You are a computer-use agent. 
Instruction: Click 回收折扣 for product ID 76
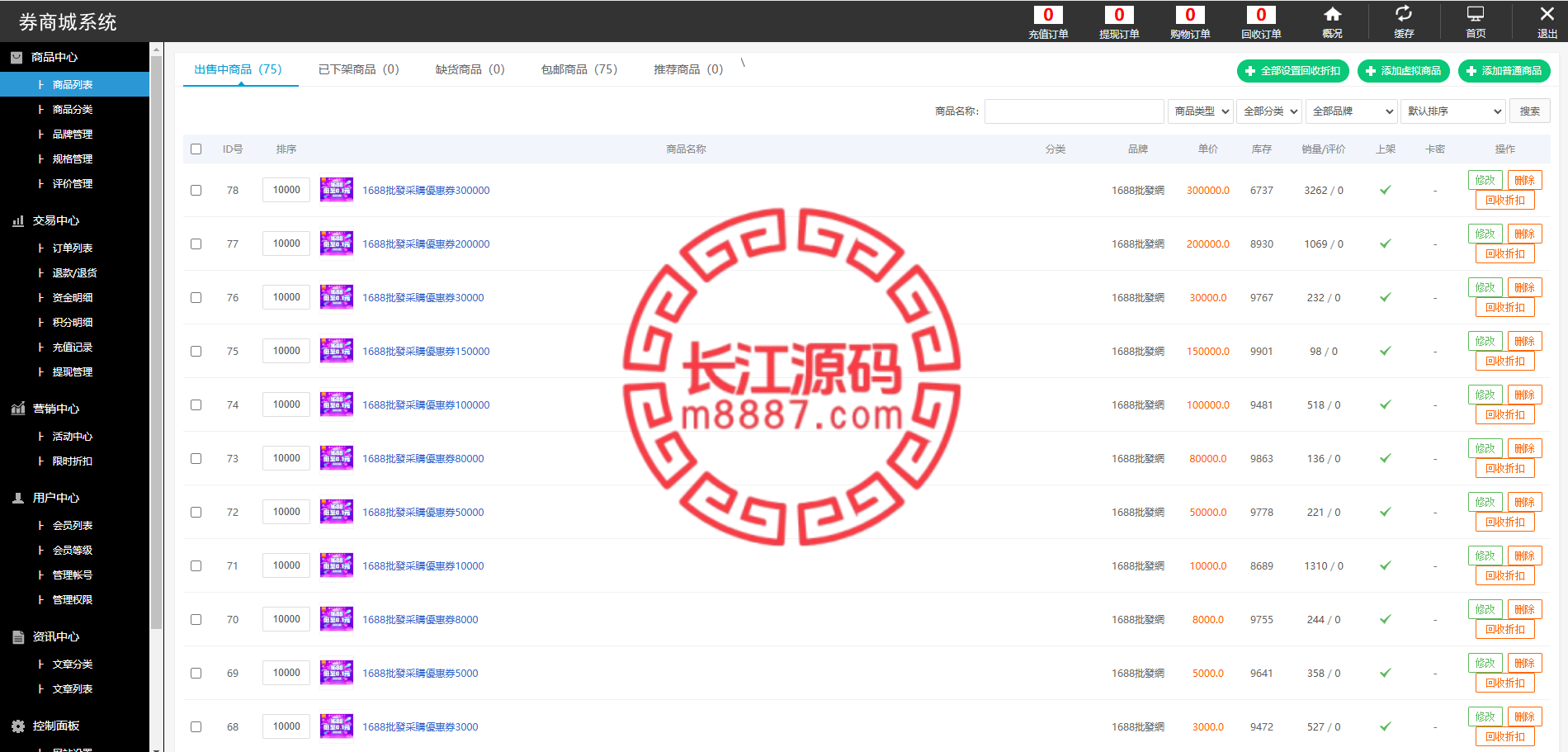click(1504, 307)
